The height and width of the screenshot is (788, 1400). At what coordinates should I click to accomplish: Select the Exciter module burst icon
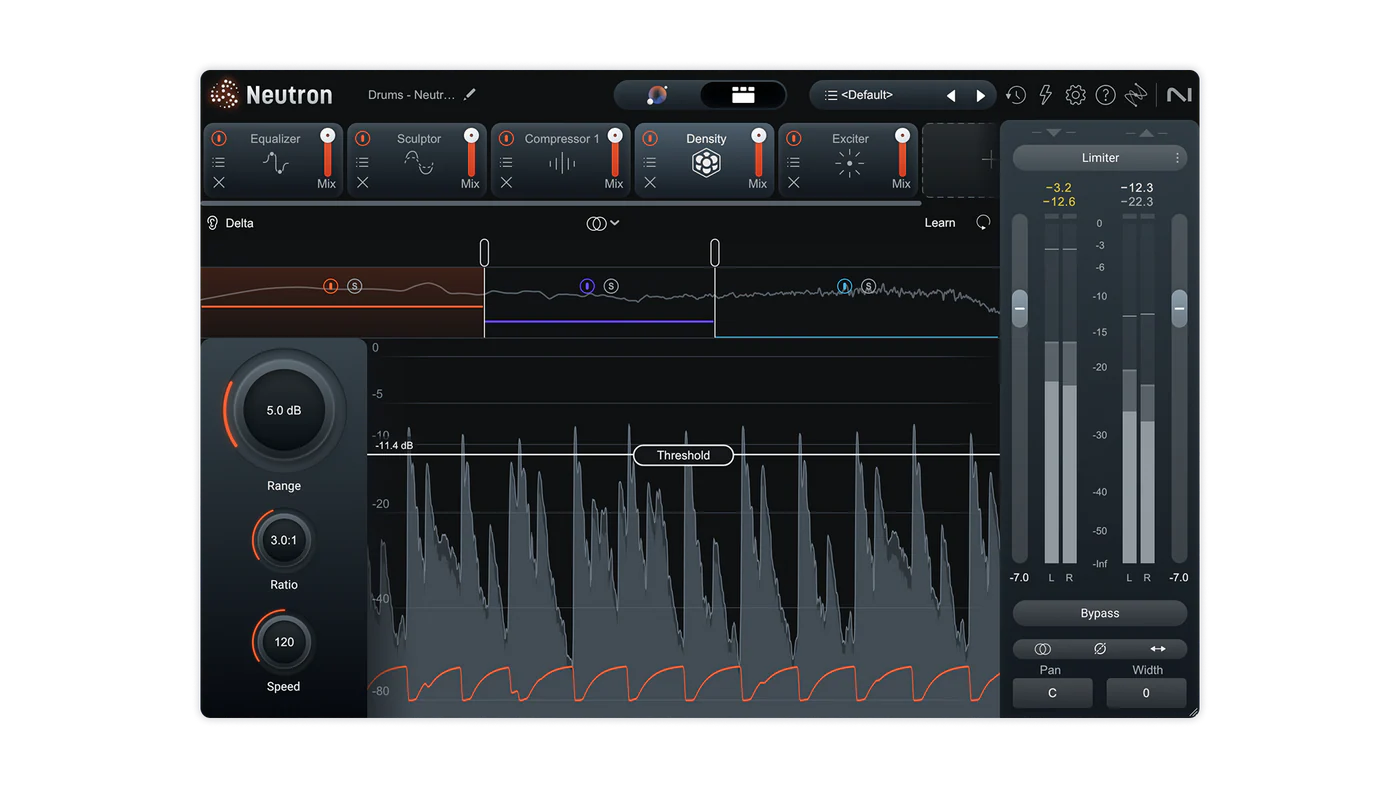tap(850, 163)
